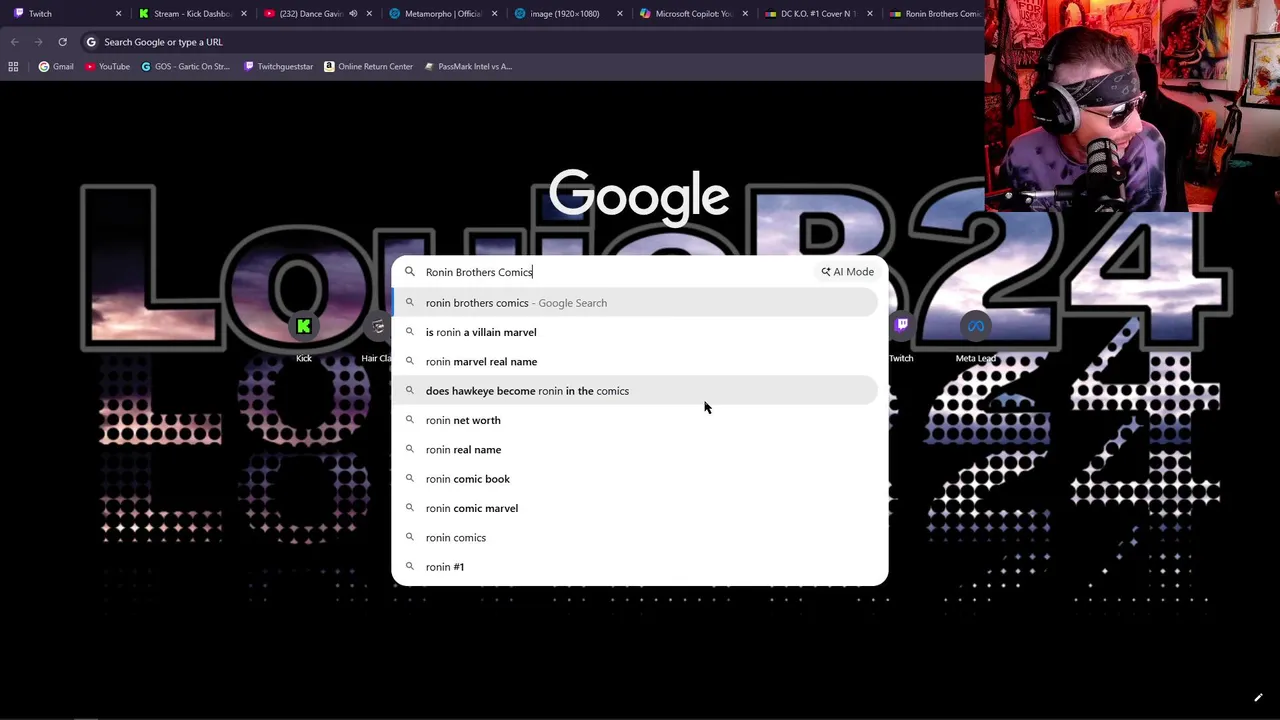Viewport: 1280px width, 720px height.
Task: Open the PassMark Intel vs AMD bookmark
Action: coord(468,67)
